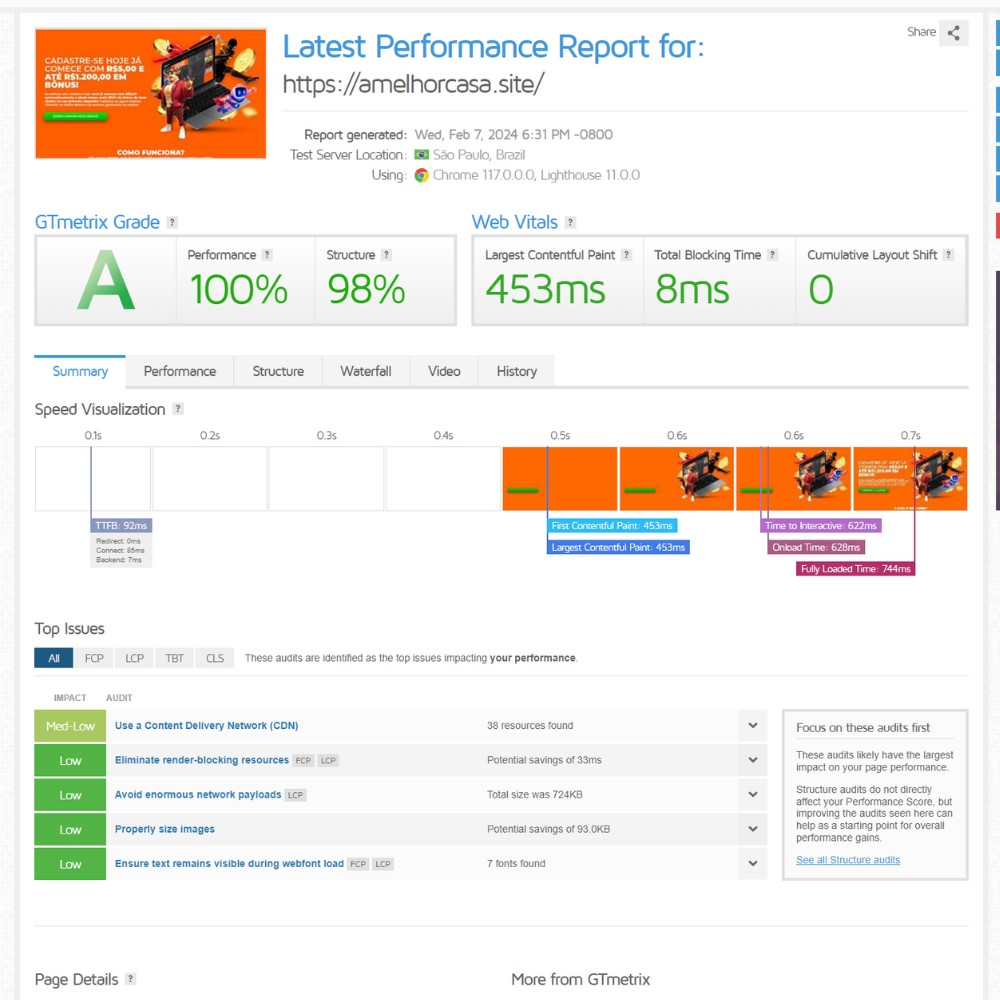Go to the Video tab
1000x1000 pixels.
coord(444,371)
